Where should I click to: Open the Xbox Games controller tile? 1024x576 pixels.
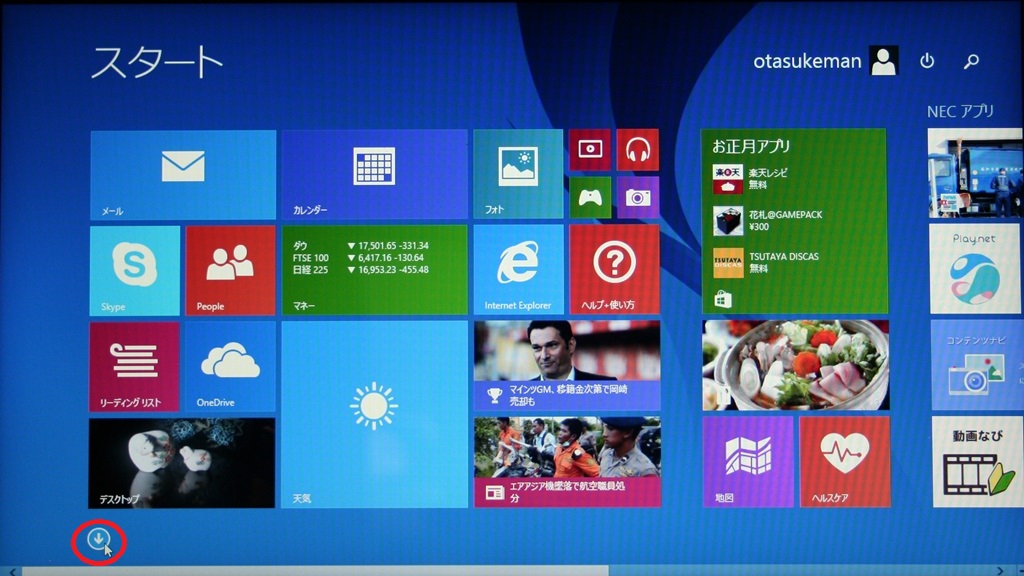pos(590,197)
